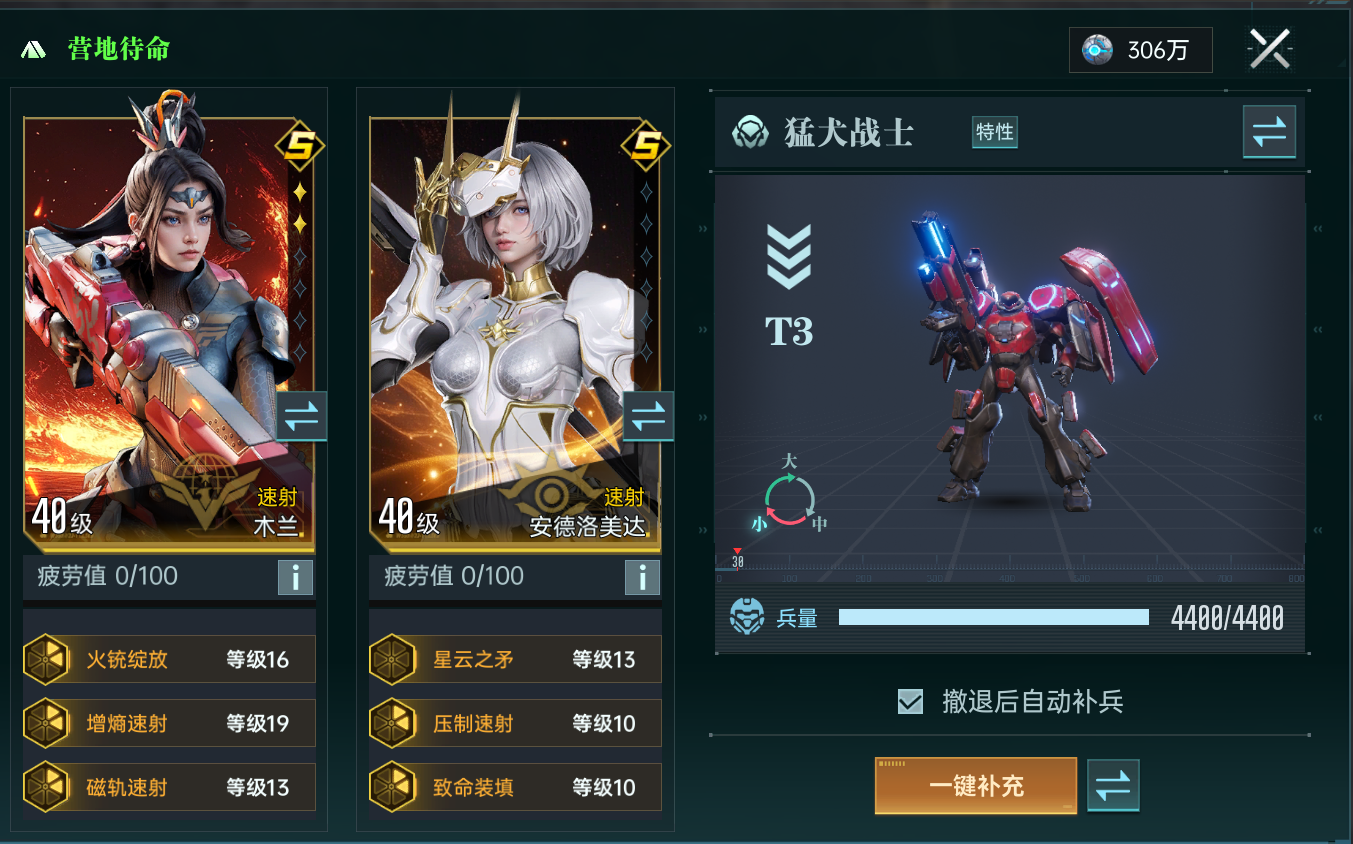The height and width of the screenshot is (844, 1353).
Task: Open 木兰 fatigue info icon
Action: click(x=295, y=577)
